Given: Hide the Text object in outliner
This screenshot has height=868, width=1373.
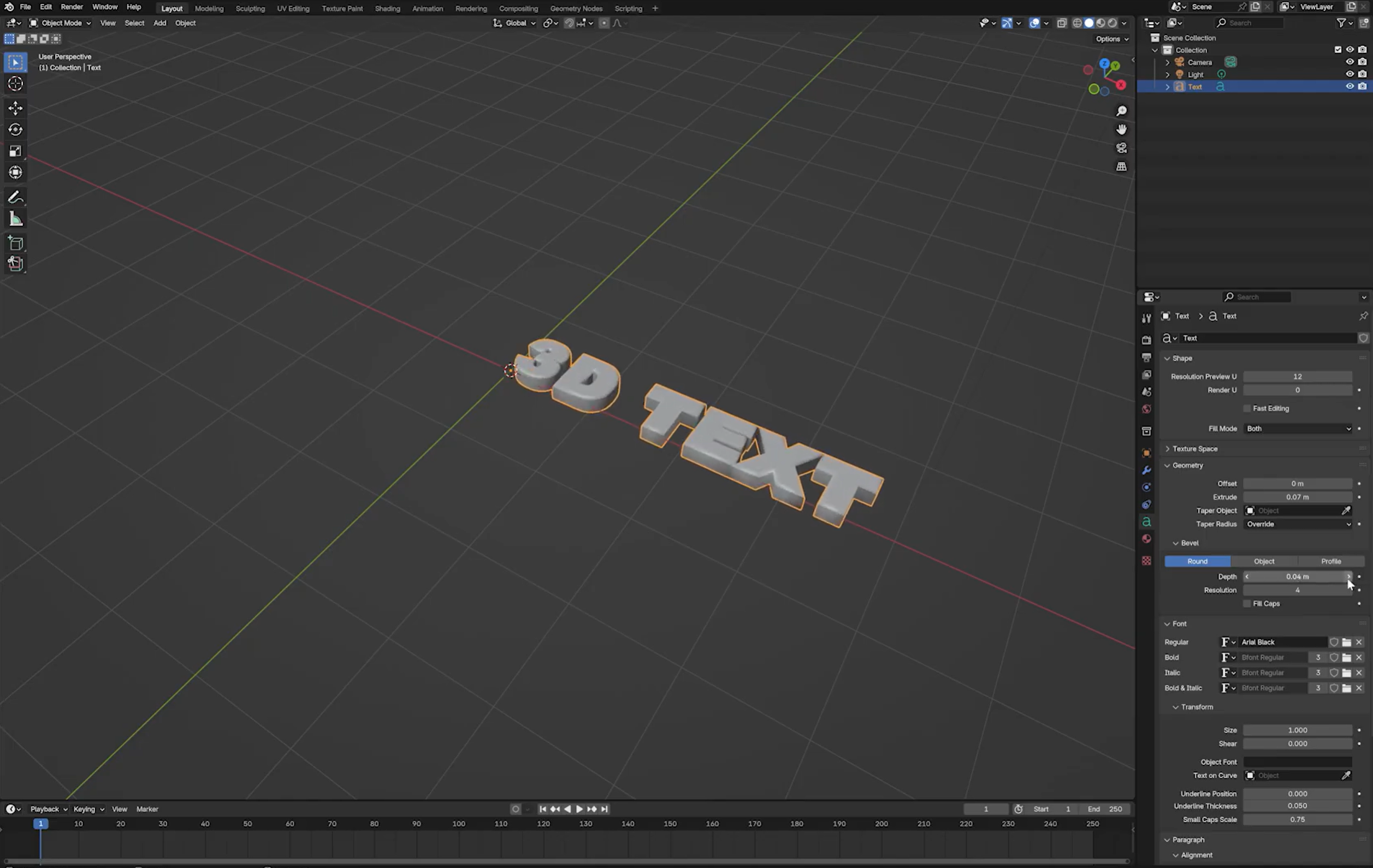Looking at the screenshot, I should pos(1349,87).
